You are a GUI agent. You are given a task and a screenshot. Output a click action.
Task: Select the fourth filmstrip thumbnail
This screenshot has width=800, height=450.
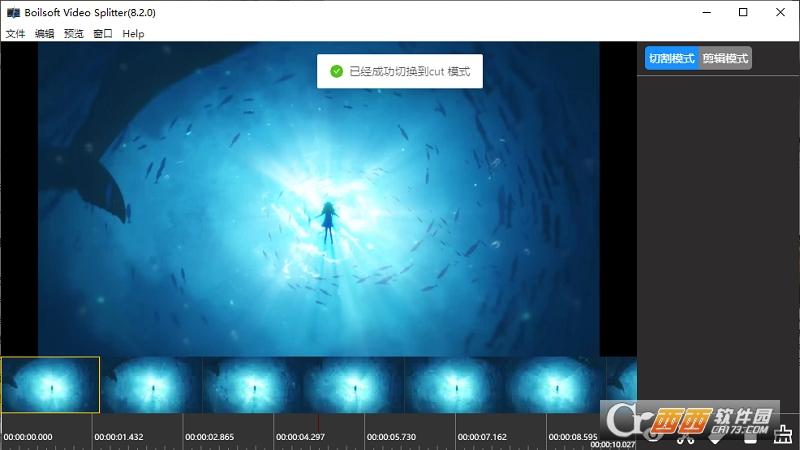pyautogui.click(x=354, y=385)
